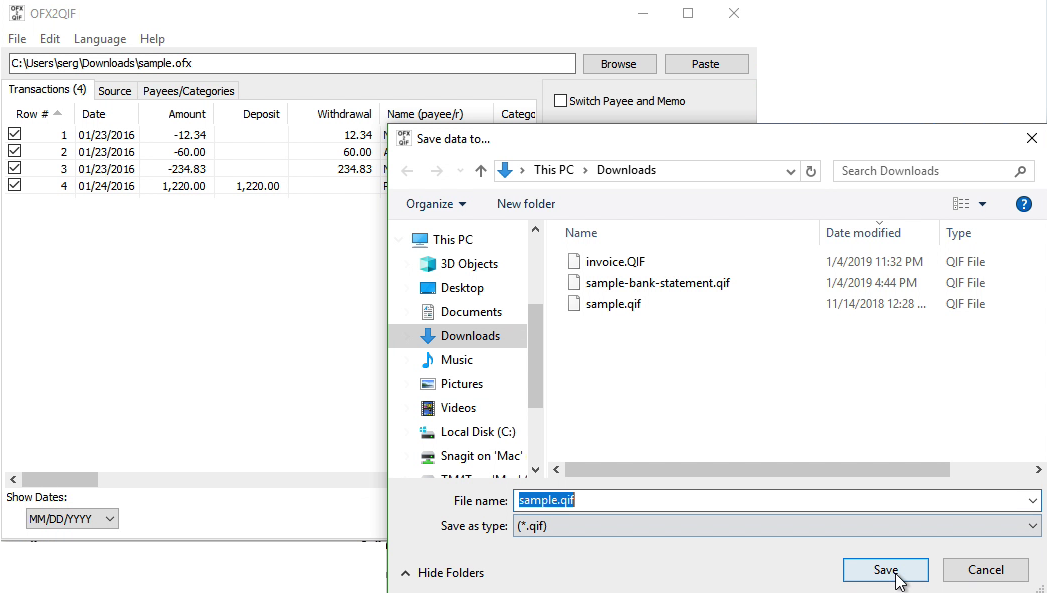Click the Browse button
This screenshot has width=1047, height=593.
pos(619,64)
